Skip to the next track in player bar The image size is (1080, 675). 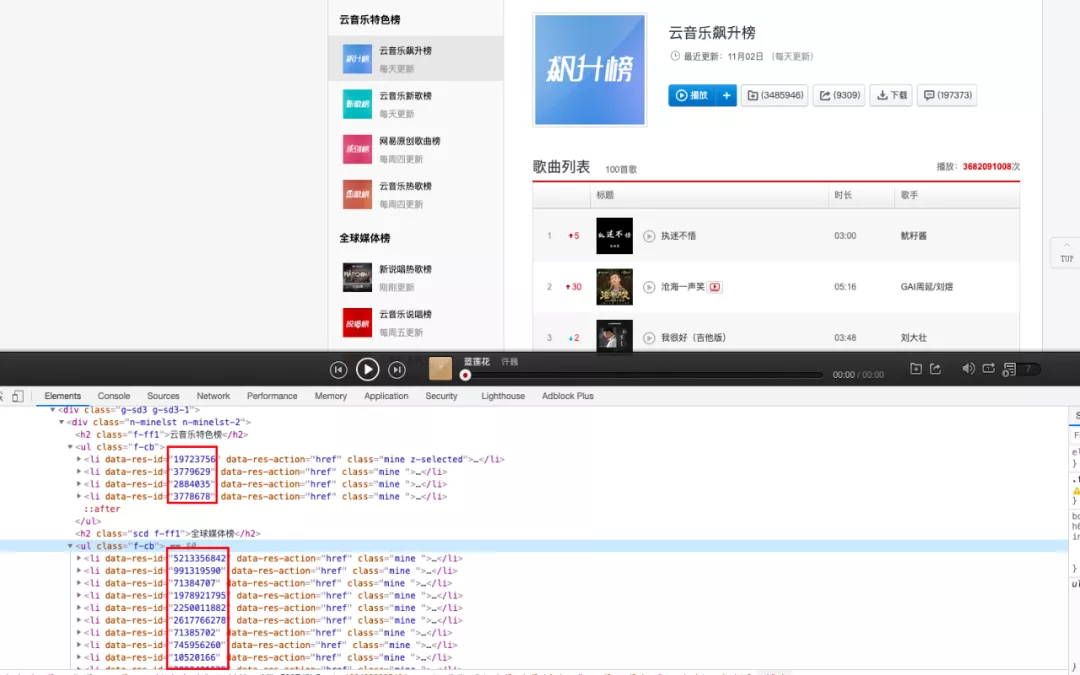397,370
